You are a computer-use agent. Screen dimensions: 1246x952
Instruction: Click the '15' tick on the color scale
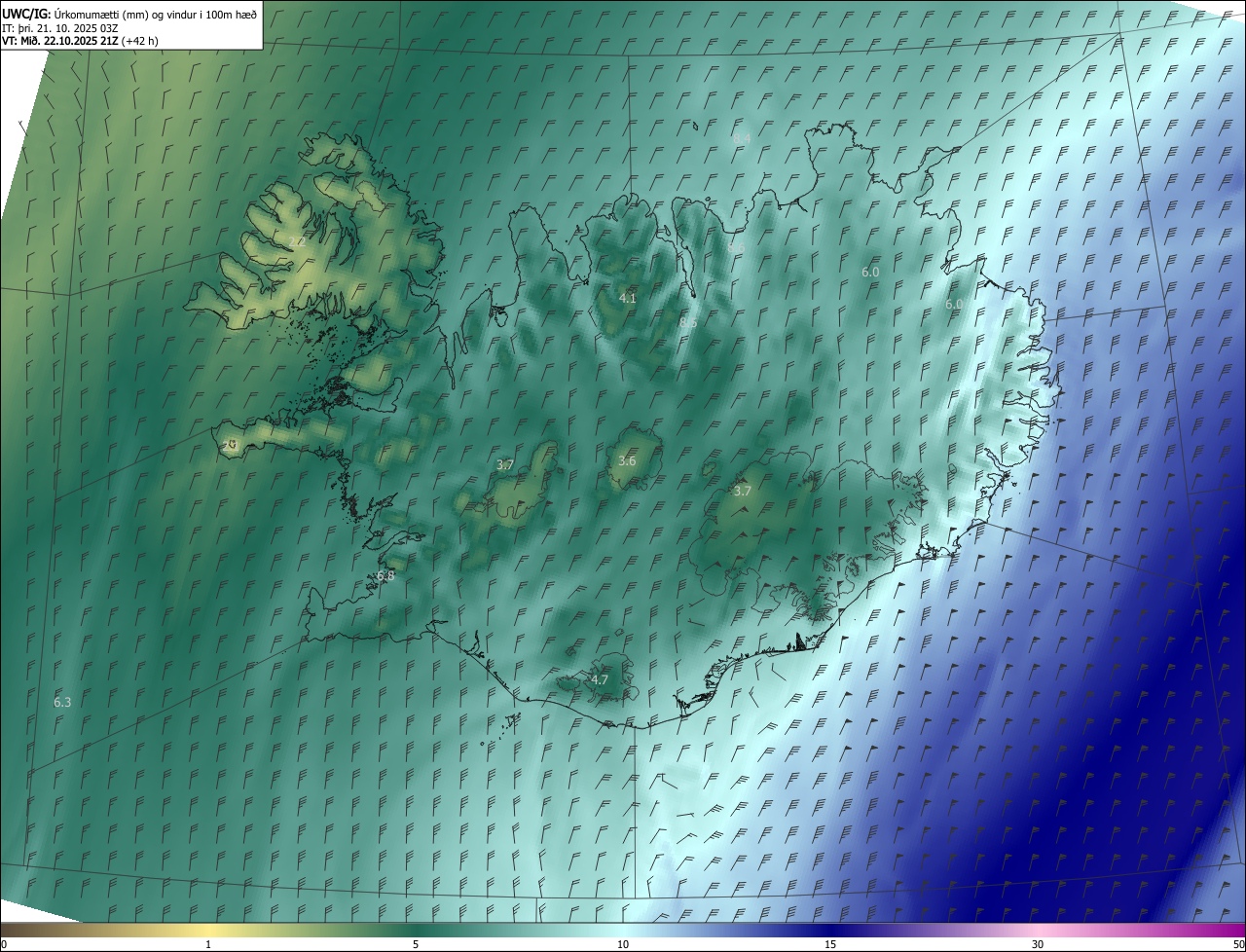(830, 944)
